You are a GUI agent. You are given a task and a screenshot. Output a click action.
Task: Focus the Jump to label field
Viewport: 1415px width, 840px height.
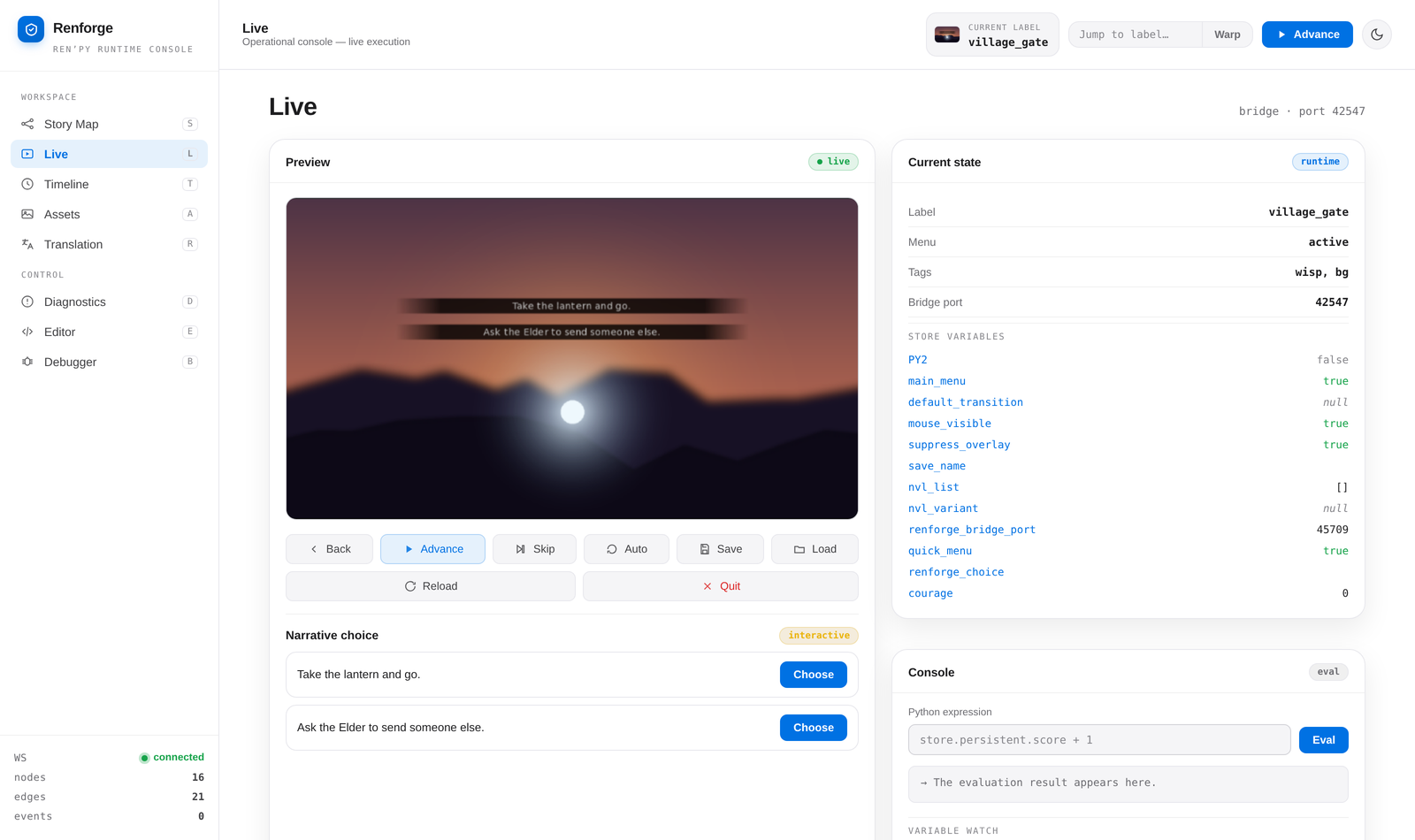[1136, 34]
